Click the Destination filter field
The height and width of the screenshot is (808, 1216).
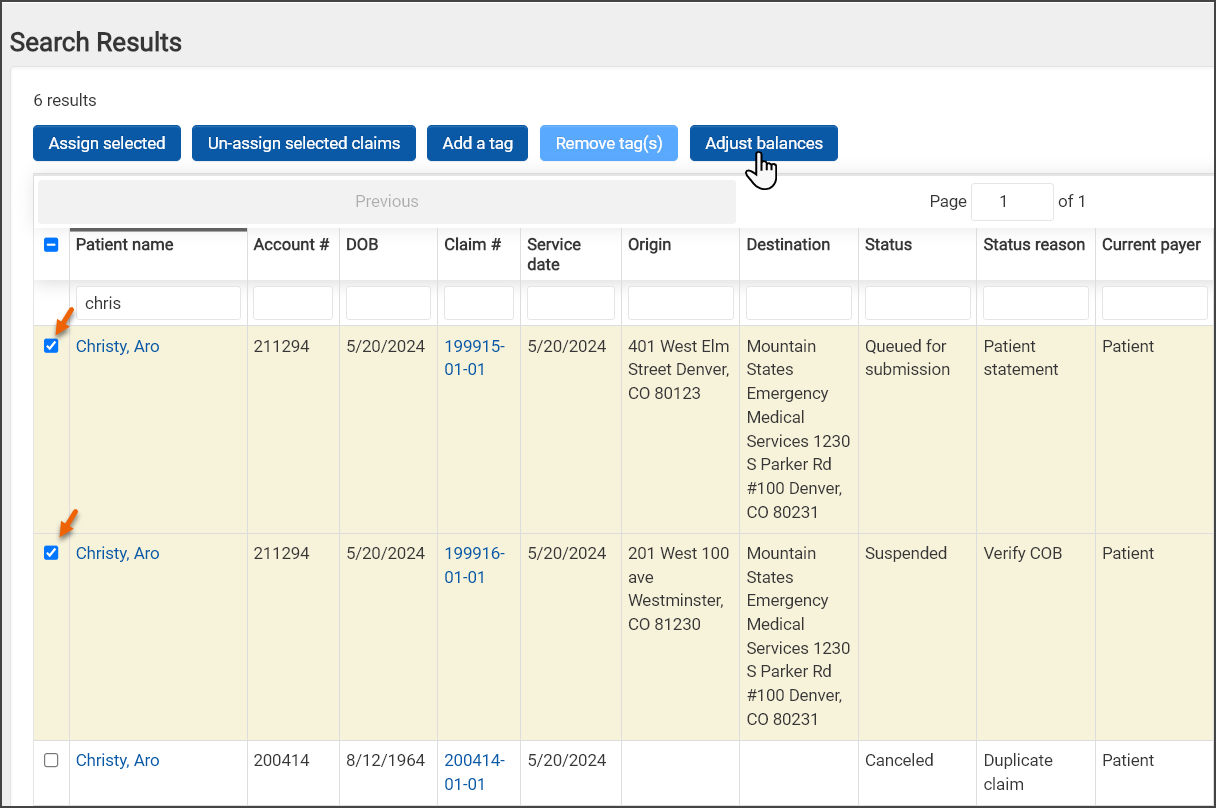pos(799,303)
